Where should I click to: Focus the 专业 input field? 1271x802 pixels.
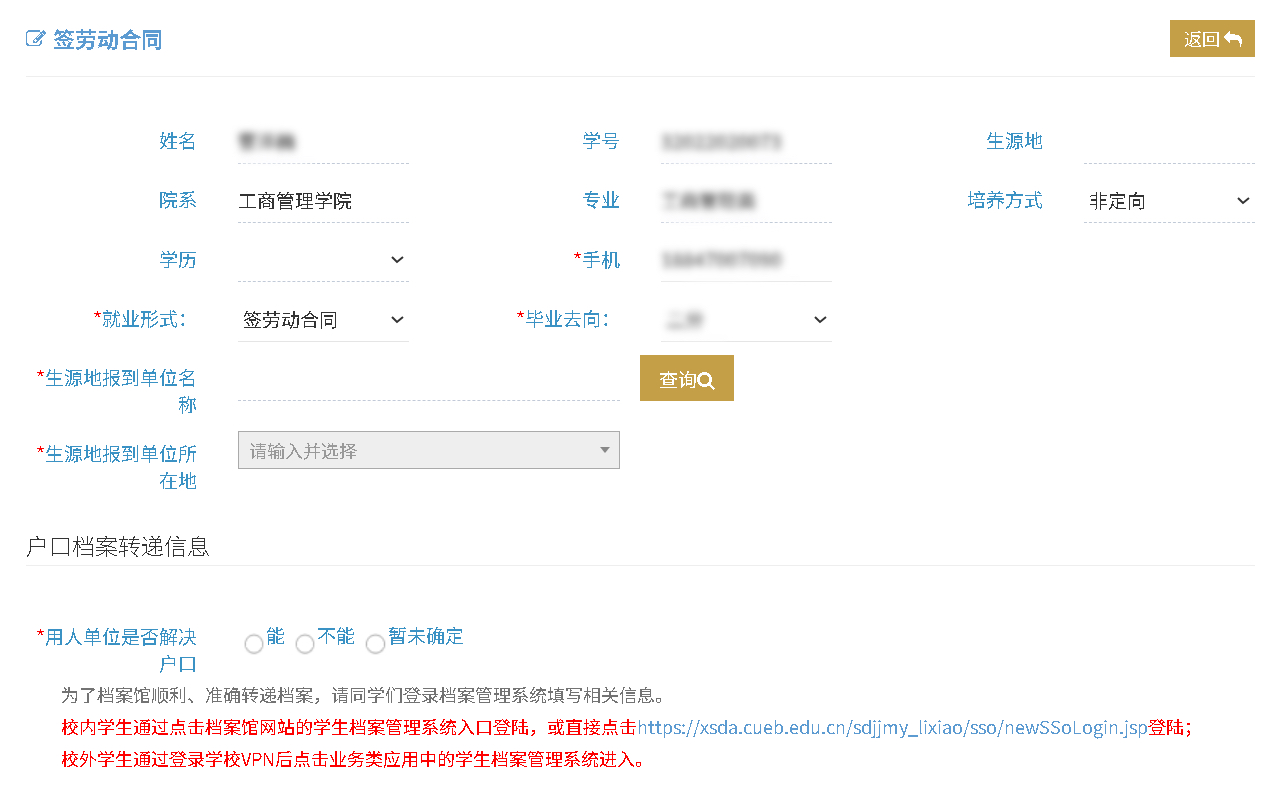pos(746,201)
